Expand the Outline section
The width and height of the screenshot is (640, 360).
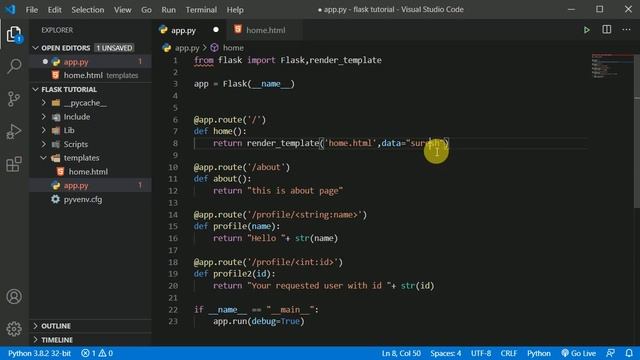[90, 326]
